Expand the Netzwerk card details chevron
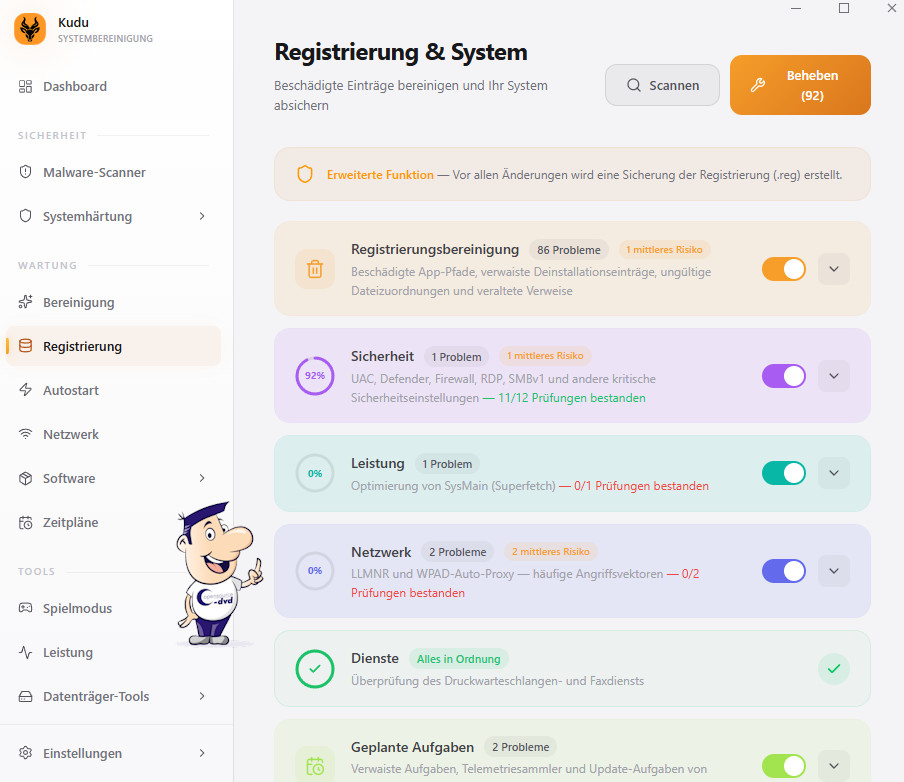Screen dimensions: 904x782 [834, 571]
